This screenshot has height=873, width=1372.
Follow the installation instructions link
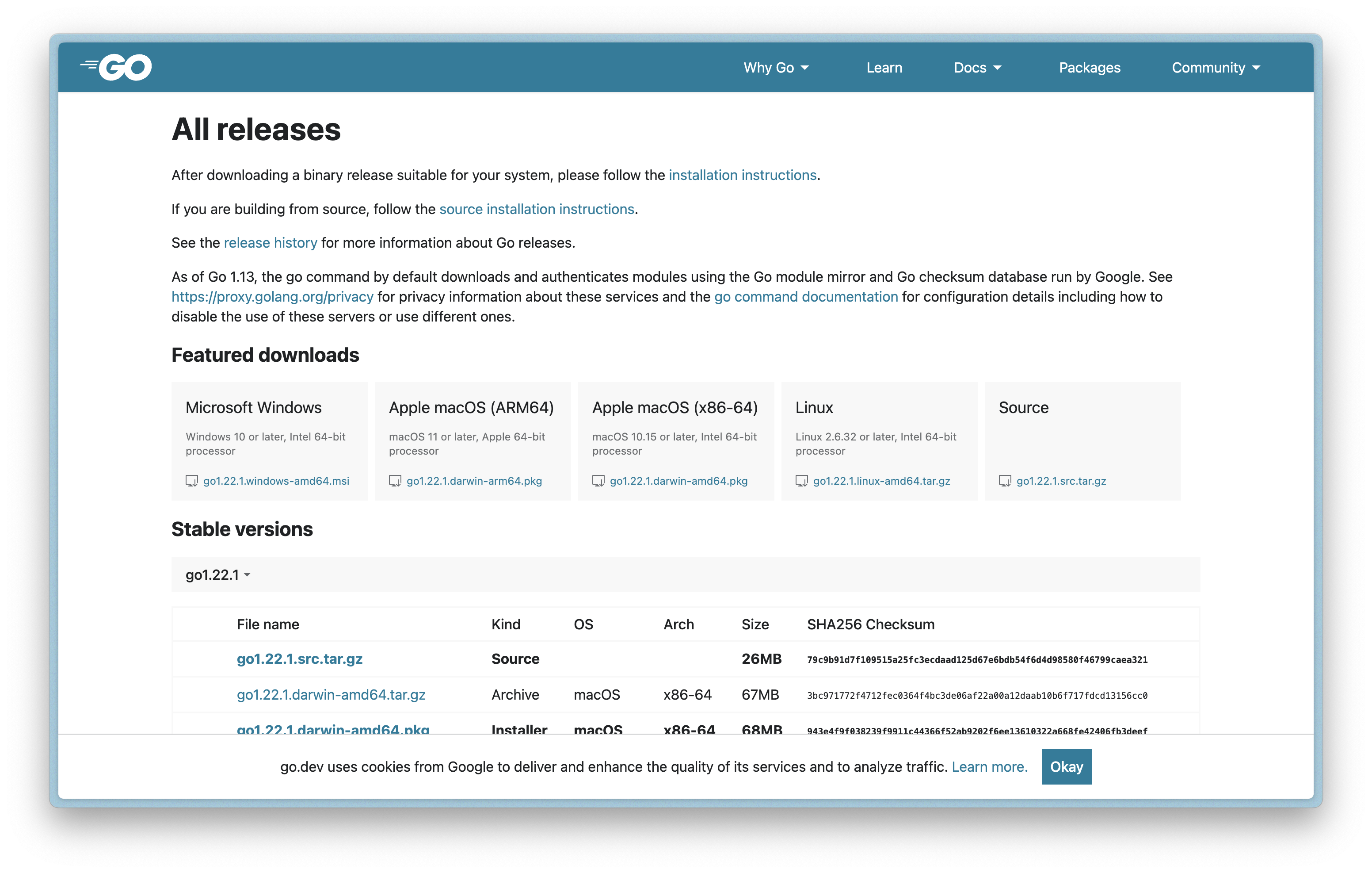point(743,175)
